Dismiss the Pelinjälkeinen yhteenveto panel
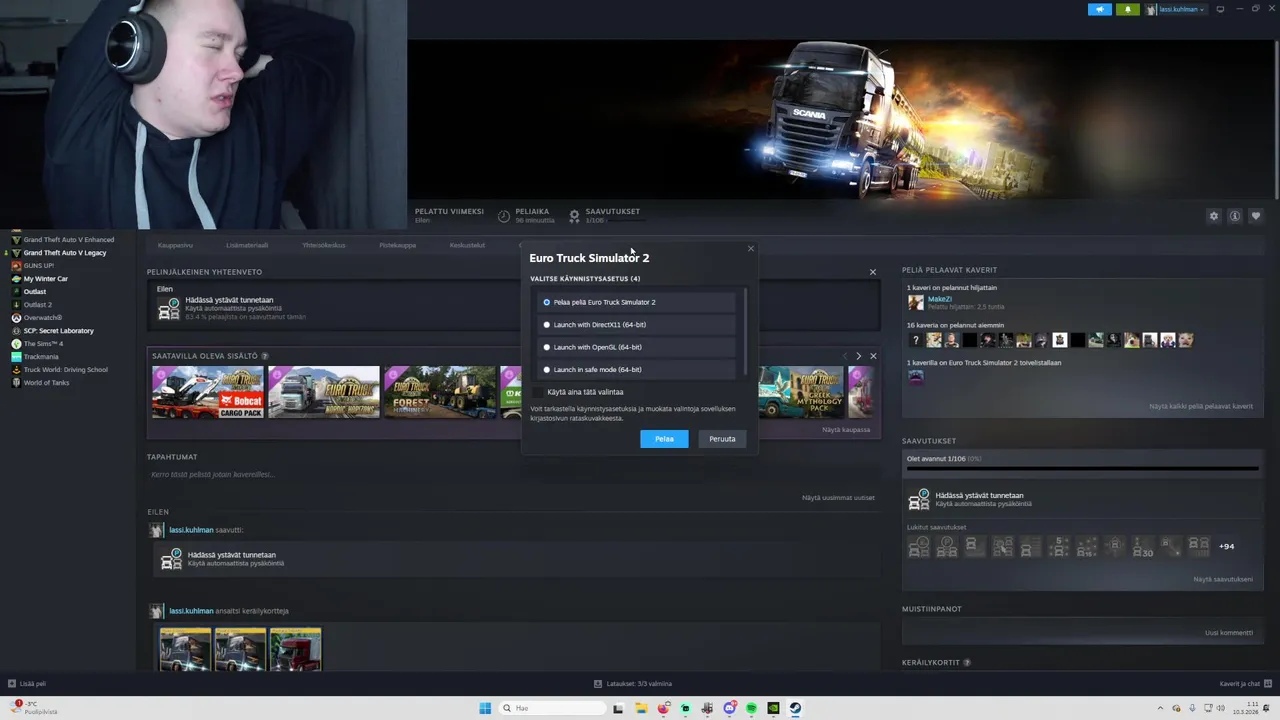The width and height of the screenshot is (1280, 720). pyautogui.click(x=873, y=272)
